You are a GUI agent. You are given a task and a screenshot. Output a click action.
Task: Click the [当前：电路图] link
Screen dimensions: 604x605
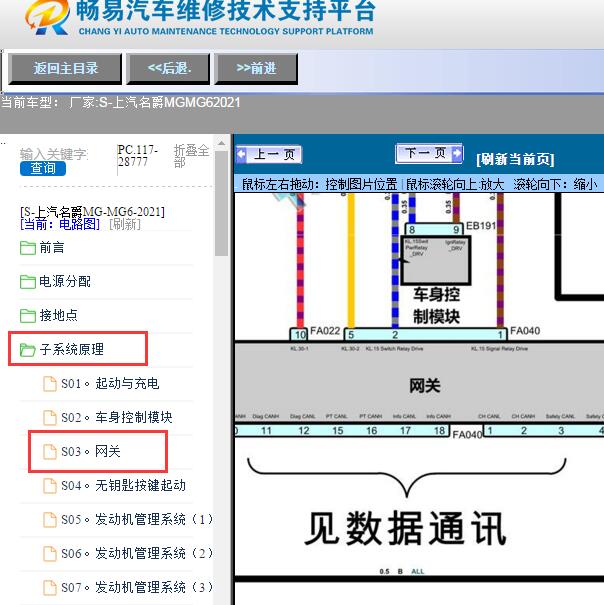pos(60,224)
